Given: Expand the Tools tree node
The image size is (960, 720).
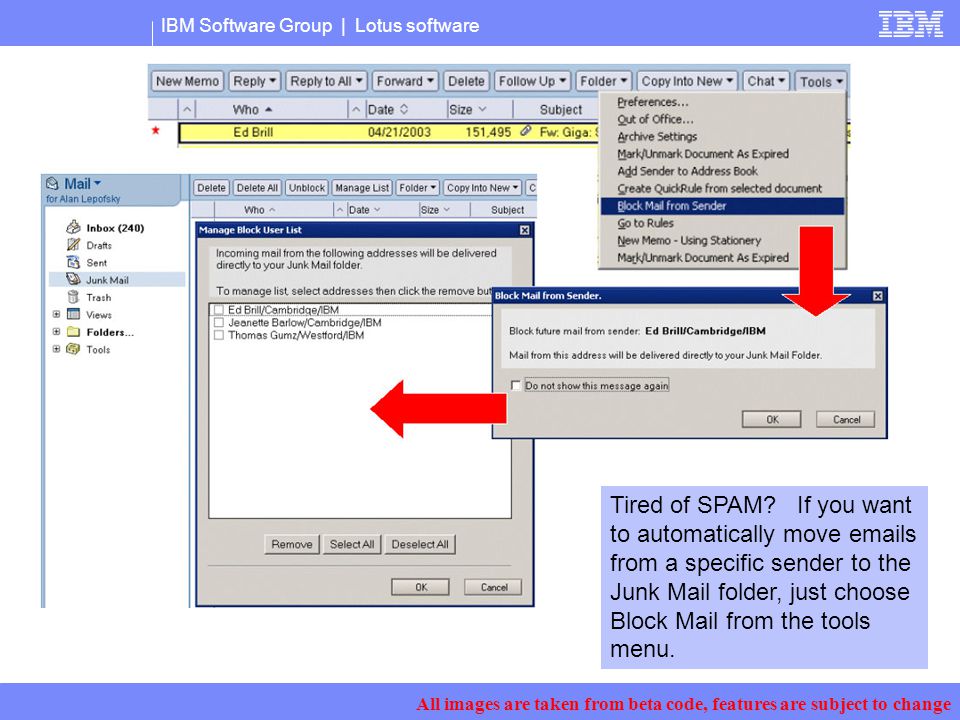Looking at the screenshot, I should click(x=56, y=349).
